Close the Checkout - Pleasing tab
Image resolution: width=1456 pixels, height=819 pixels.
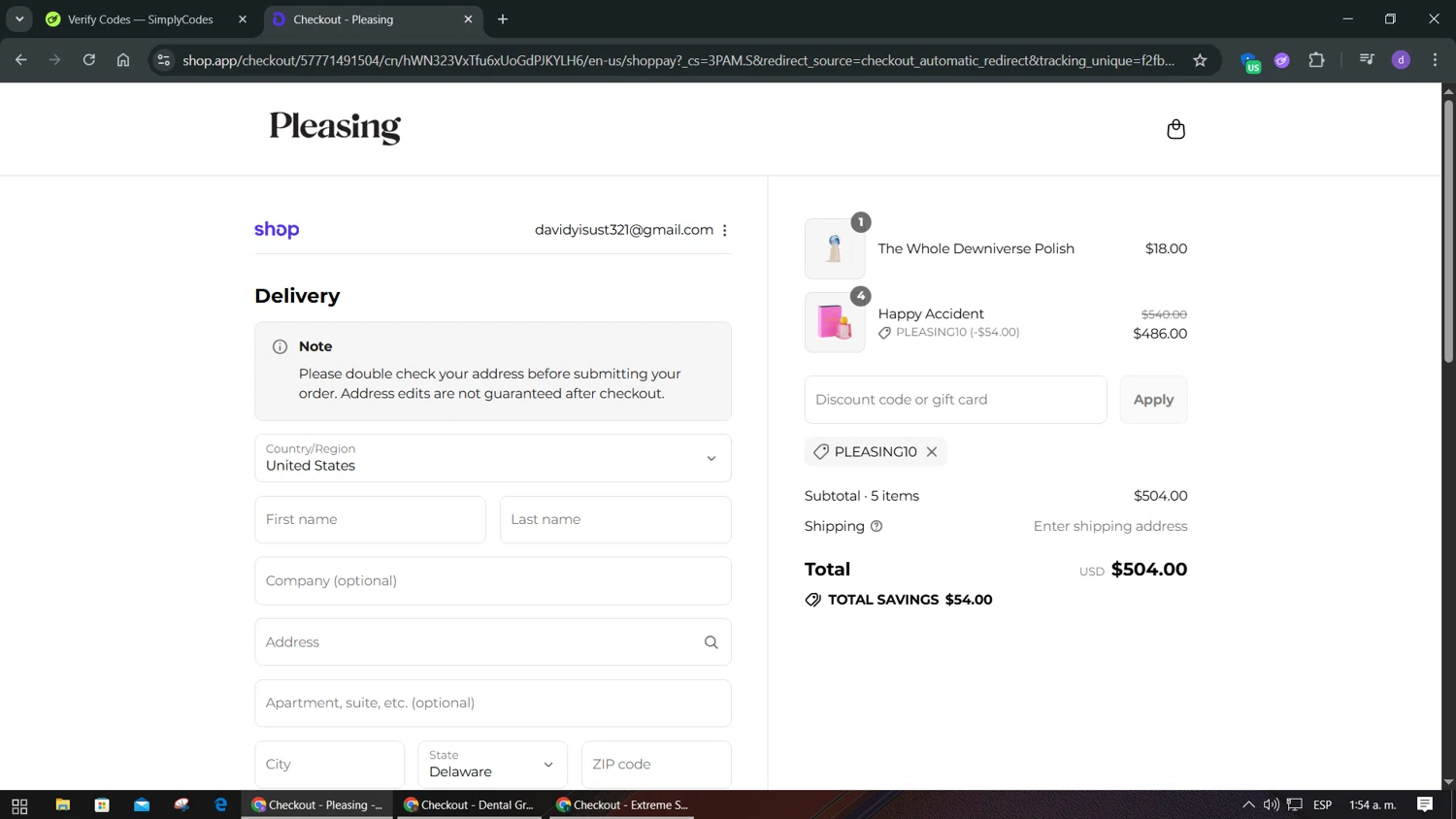[468, 19]
